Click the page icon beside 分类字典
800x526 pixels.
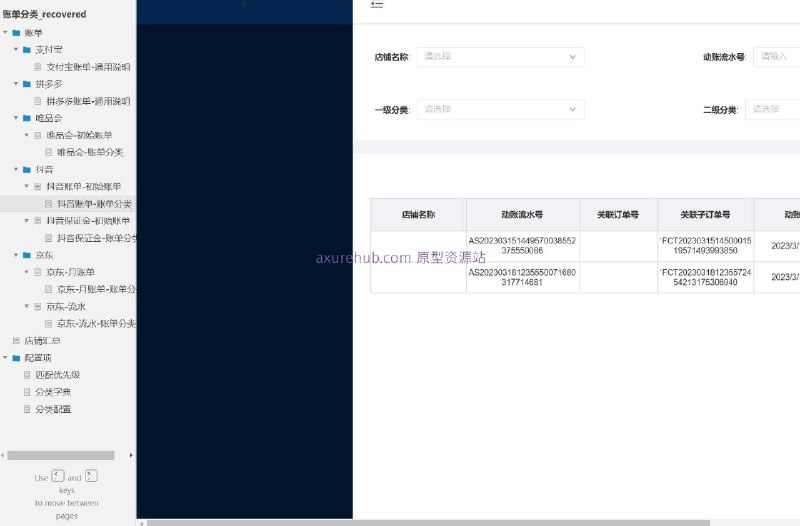pos(27,392)
